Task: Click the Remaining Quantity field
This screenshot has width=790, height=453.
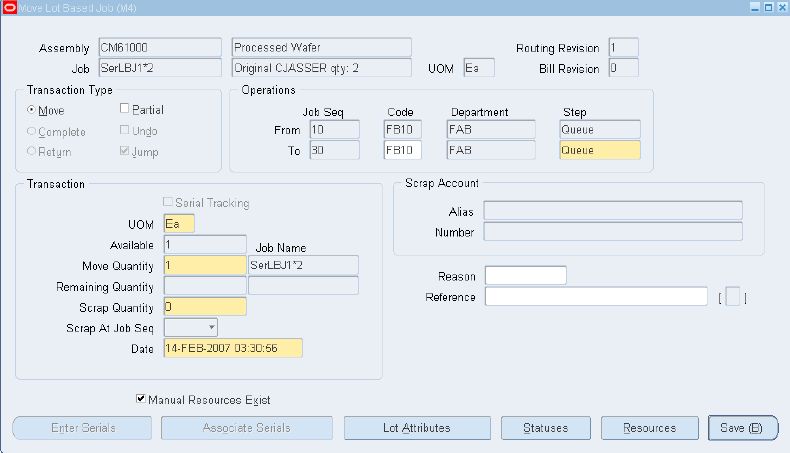Action: [x=205, y=286]
